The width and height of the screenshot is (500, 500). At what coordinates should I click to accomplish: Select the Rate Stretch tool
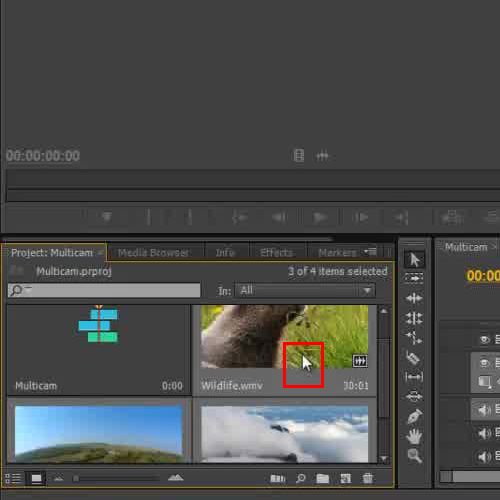click(414, 338)
